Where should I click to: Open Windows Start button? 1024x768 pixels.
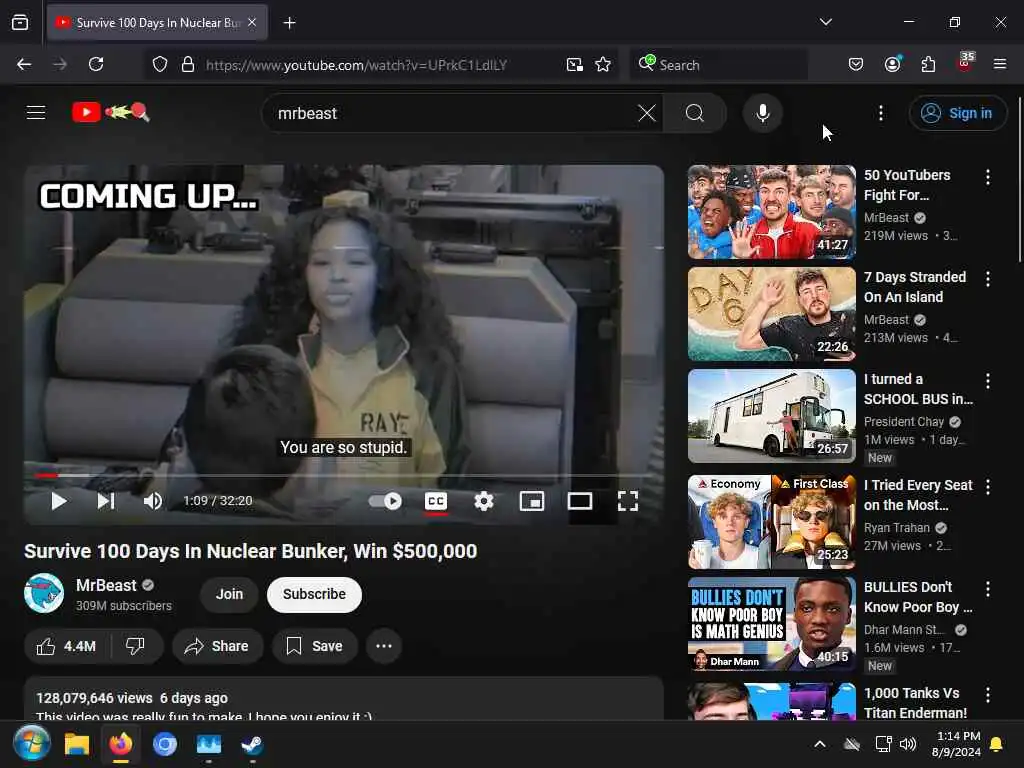pyautogui.click(x=31, y=744)
